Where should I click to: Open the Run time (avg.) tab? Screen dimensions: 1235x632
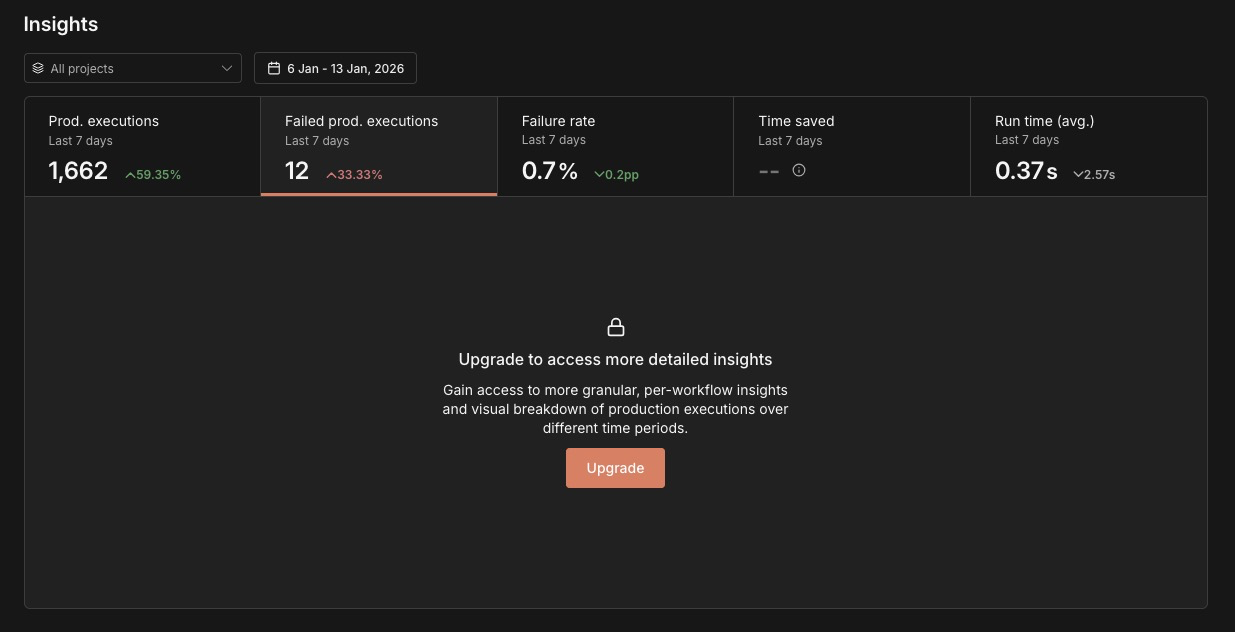pyautogui.click(x=1089, y=147)
